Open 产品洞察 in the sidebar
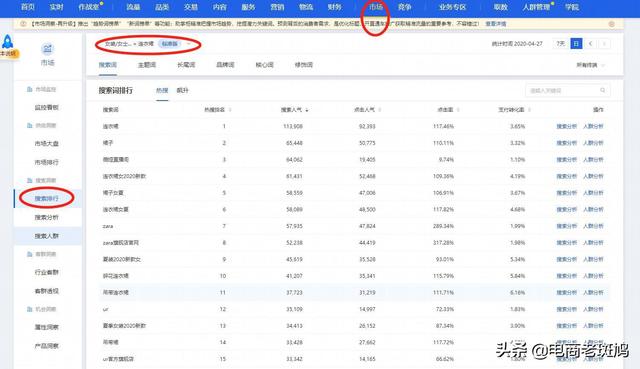 [x=47, y=346]
